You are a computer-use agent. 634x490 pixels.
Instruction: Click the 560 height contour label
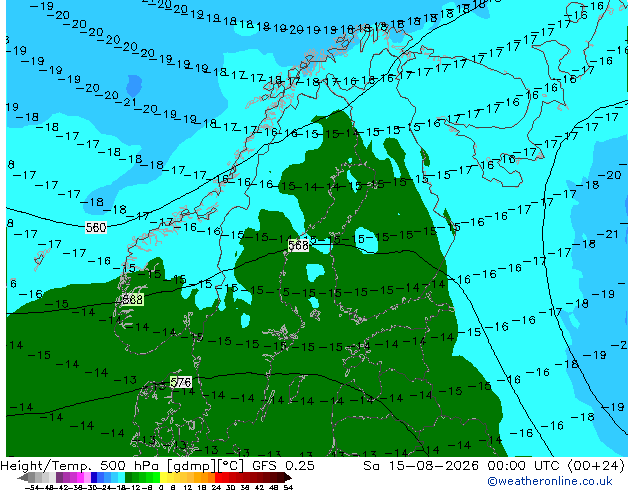96,228
